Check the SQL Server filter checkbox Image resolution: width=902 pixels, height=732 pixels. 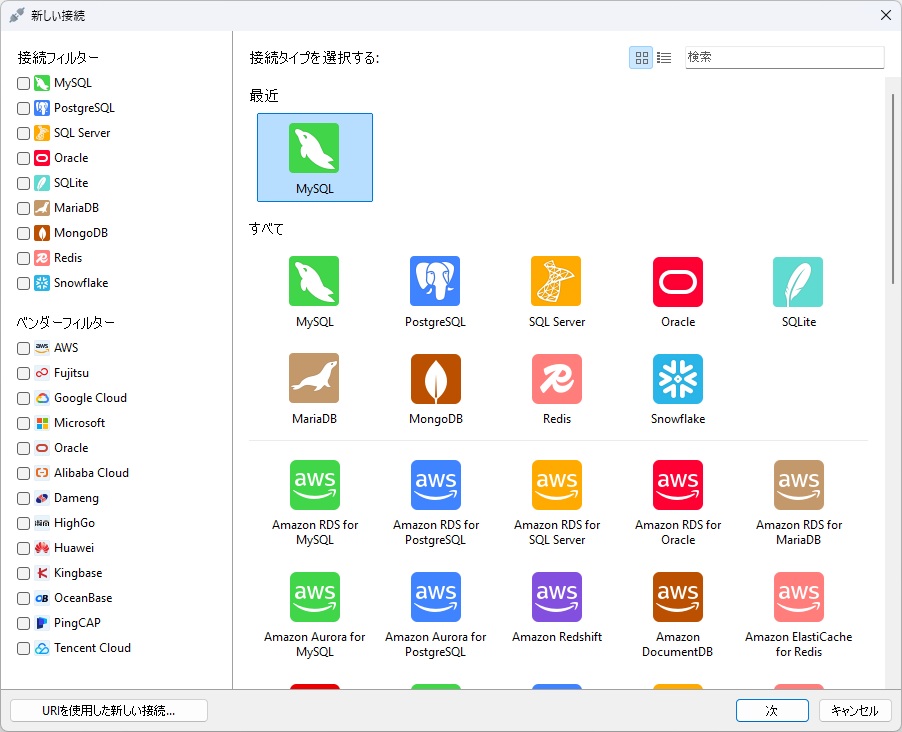(24, 134)
